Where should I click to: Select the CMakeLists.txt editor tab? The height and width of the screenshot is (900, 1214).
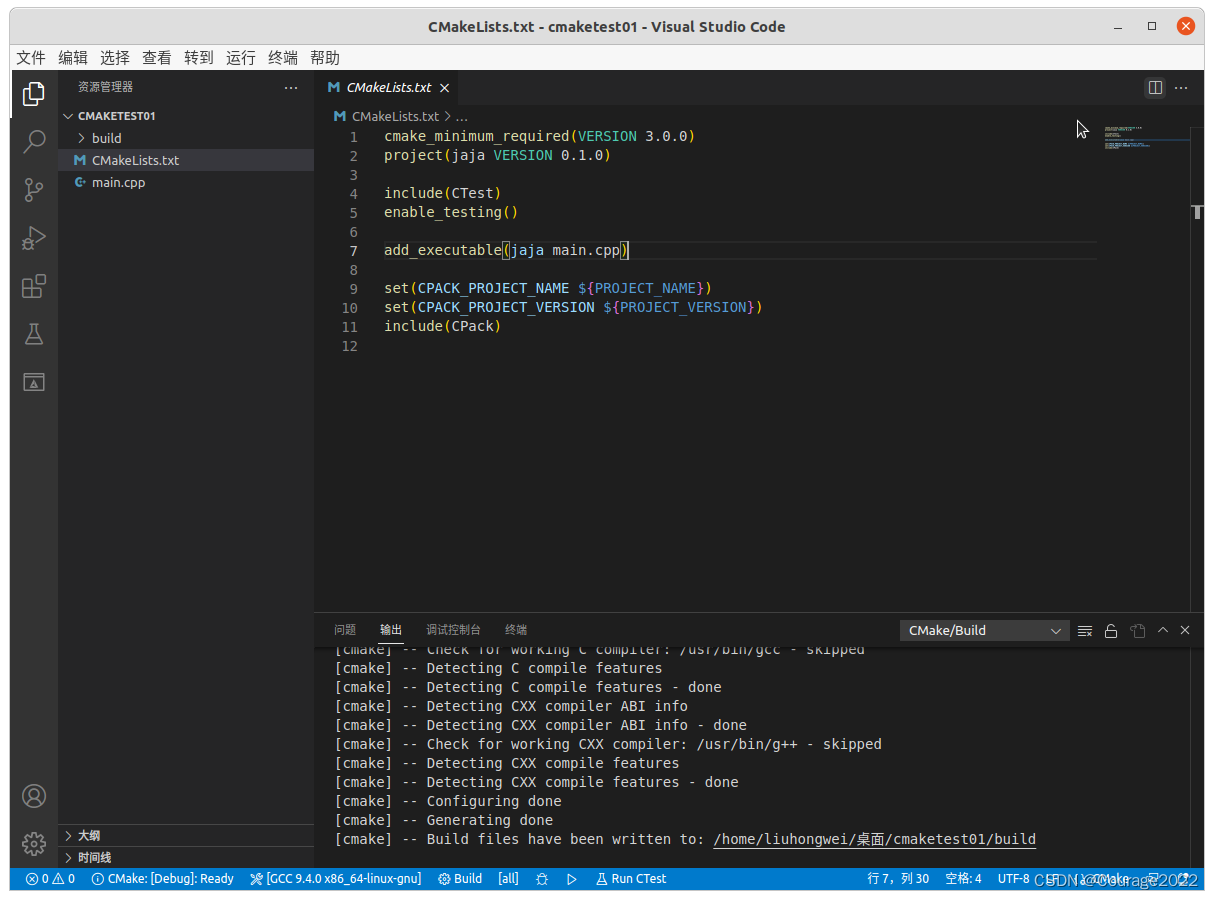pyautogui.click(x=388, y=88)
